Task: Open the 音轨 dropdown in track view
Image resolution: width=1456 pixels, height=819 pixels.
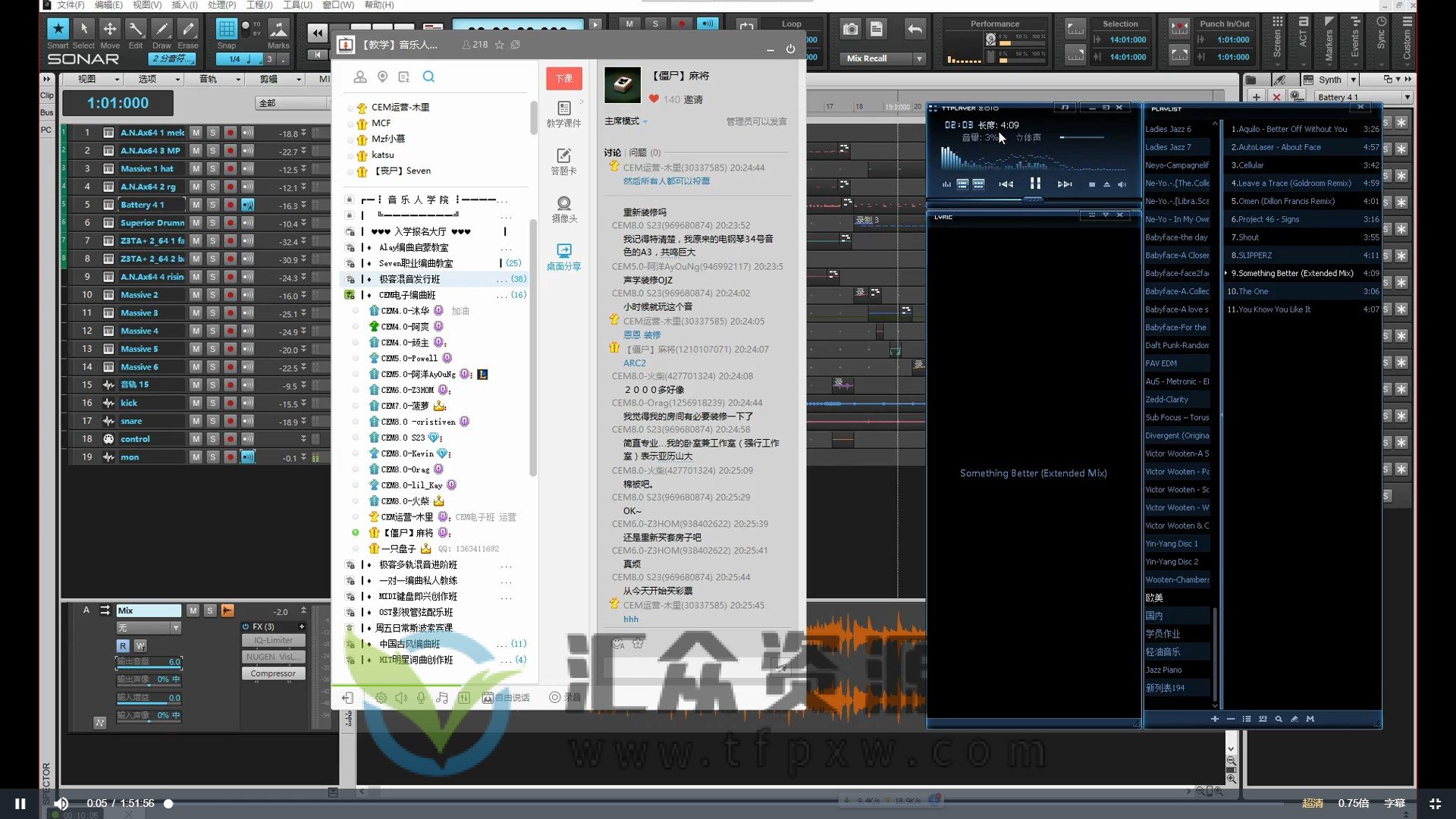Action: tap(219, 79)
